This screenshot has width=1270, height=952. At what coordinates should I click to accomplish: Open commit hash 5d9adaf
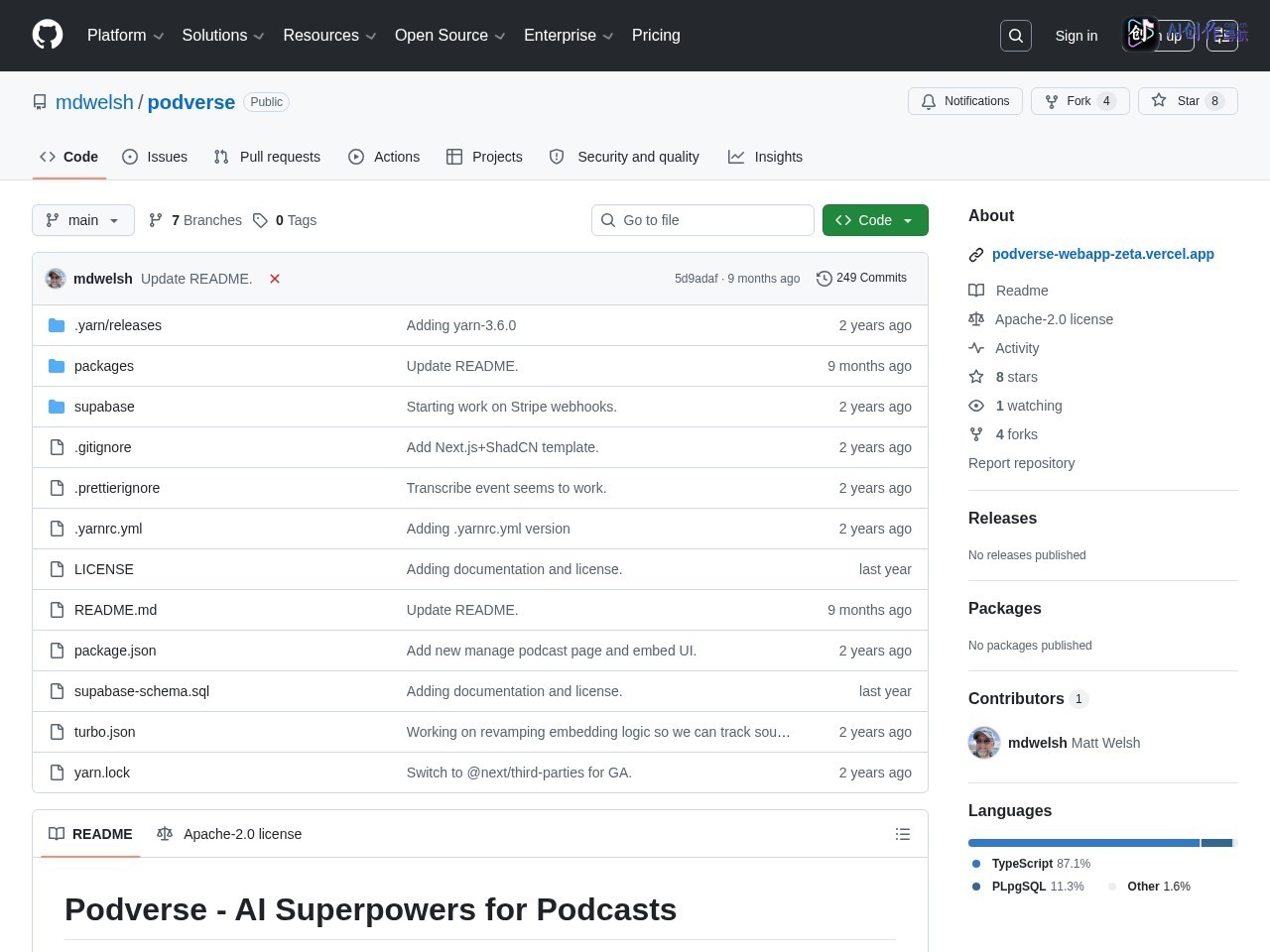tap(696, 279)
